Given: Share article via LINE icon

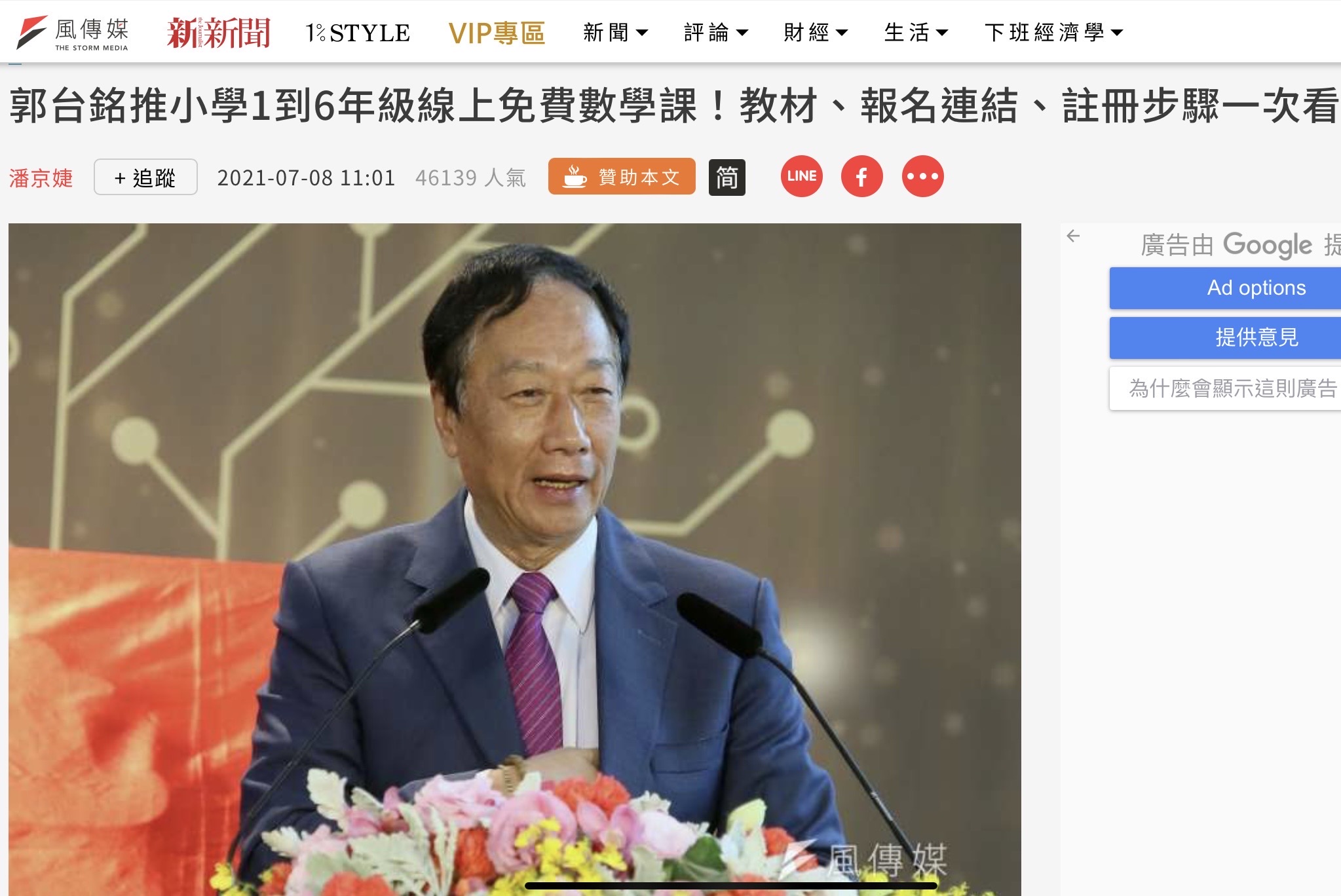Looking at the screenshot, I should (801, 176).
